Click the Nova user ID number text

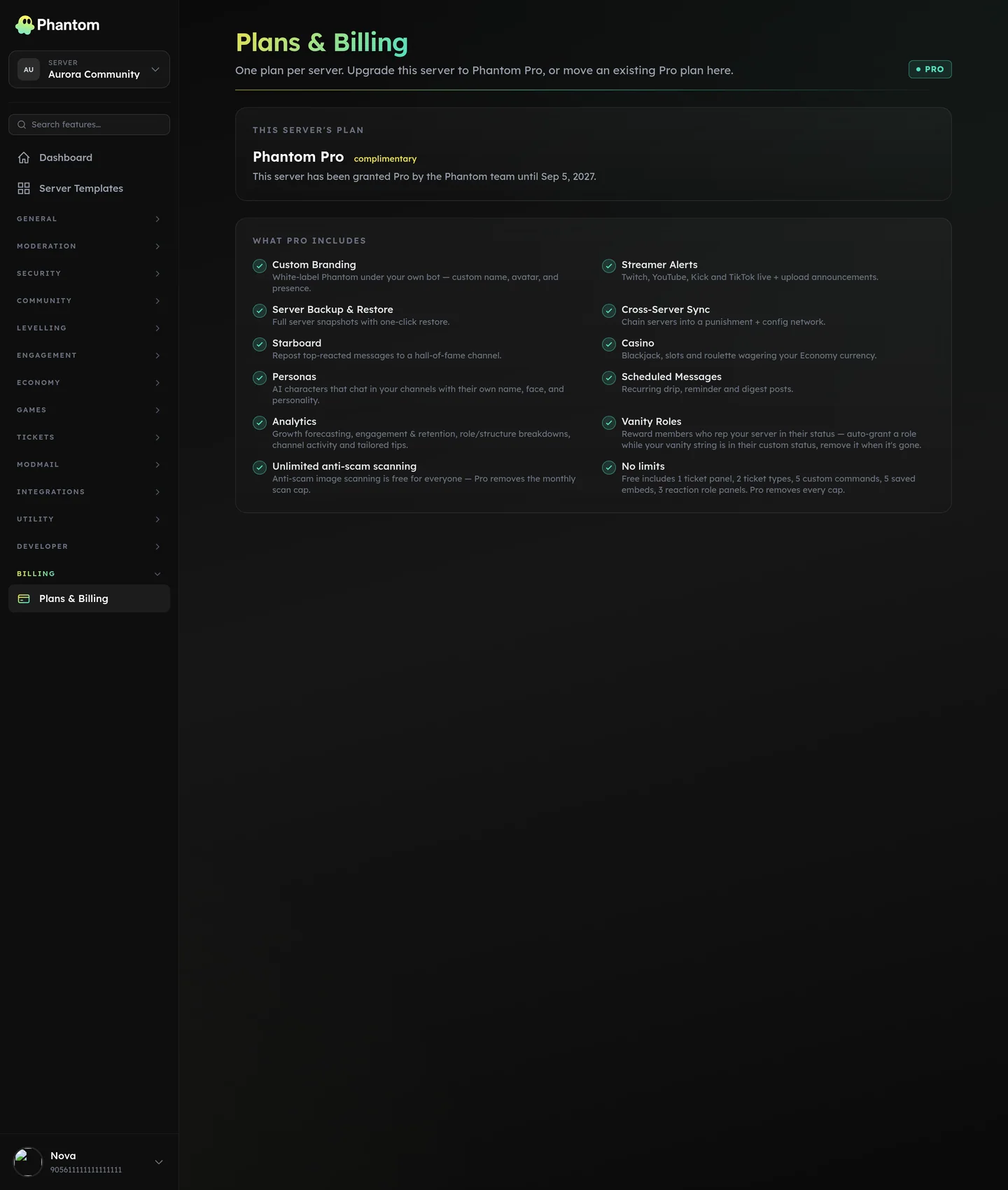[86, 1170]
